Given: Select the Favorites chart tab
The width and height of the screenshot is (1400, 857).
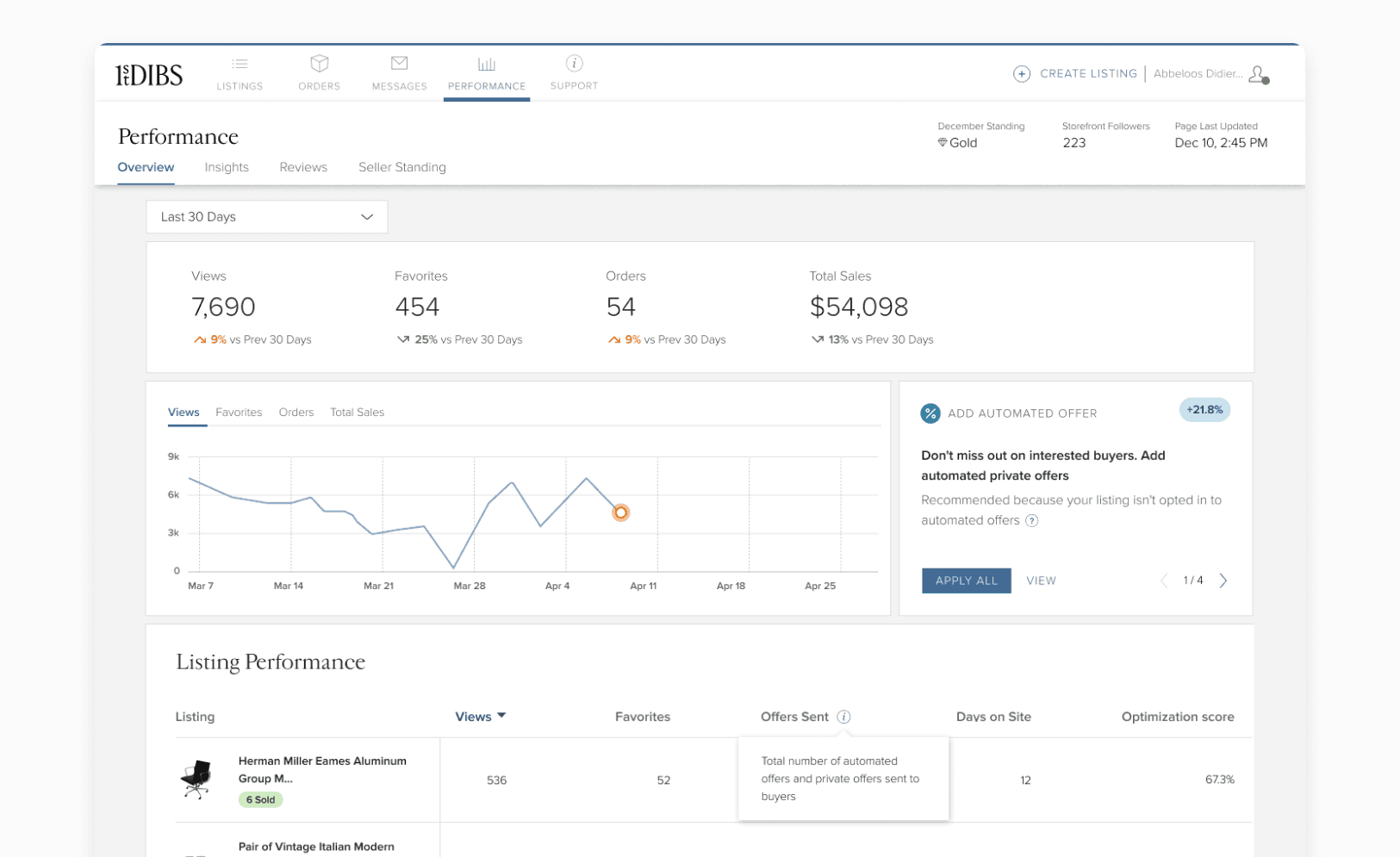Looking at the screenshot, I should click(x=239, y=413).
